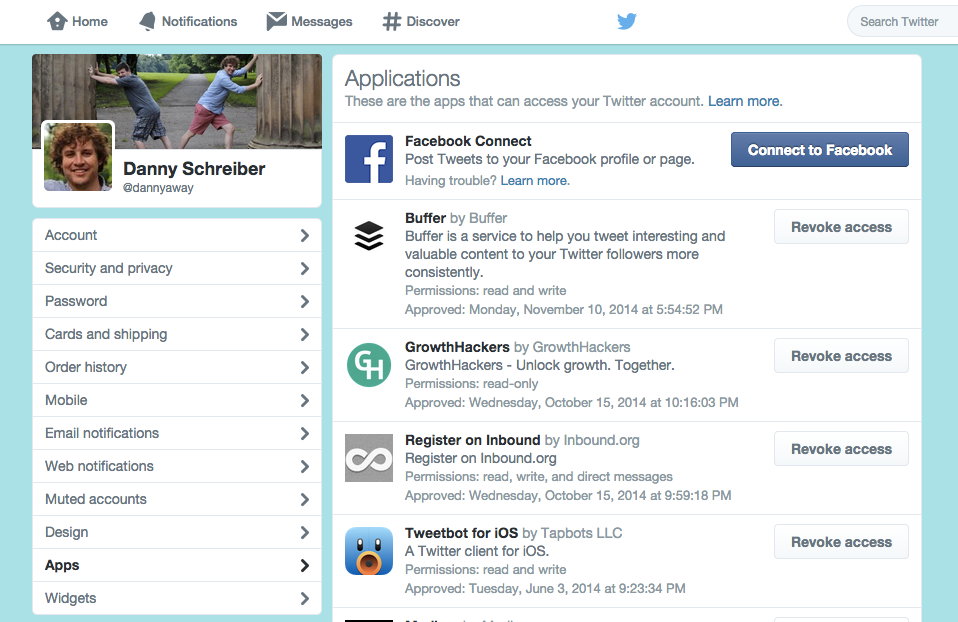Click the Discover hashtag icon
Image resolution: width=958 pixels, height=622 pixels.
[392, 21]
